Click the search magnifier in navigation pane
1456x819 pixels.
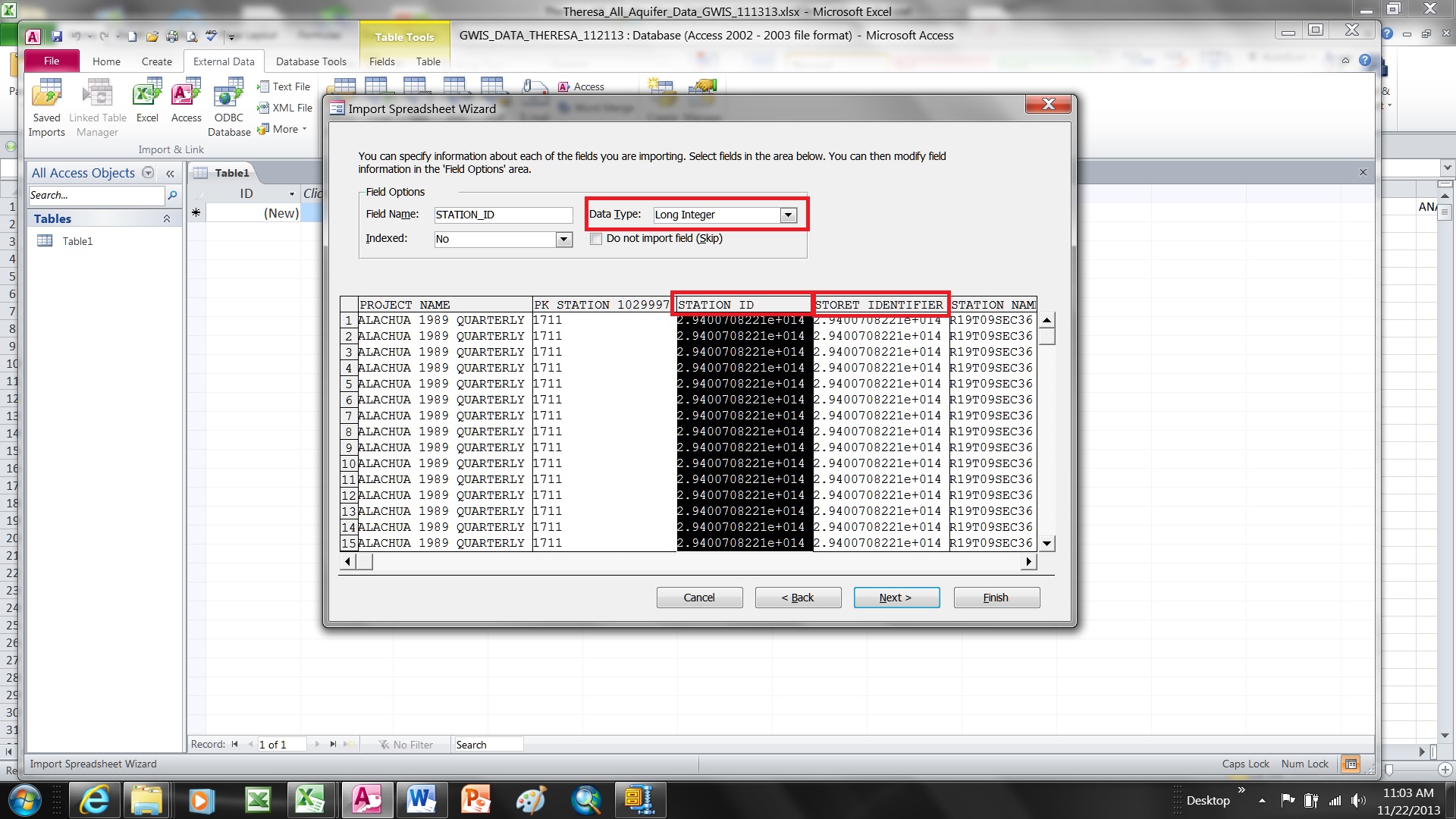click(x=172, y=196)
